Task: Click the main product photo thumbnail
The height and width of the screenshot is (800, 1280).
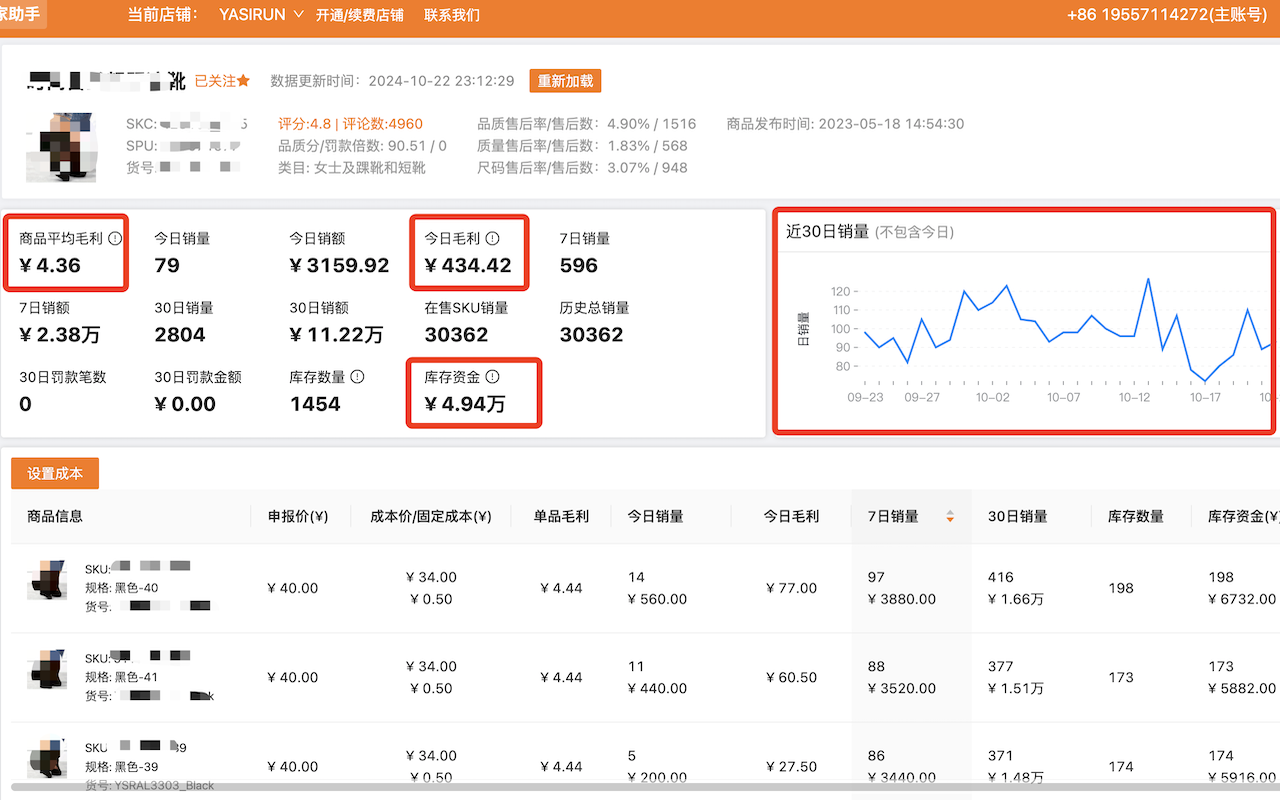Action: (61, 147)
